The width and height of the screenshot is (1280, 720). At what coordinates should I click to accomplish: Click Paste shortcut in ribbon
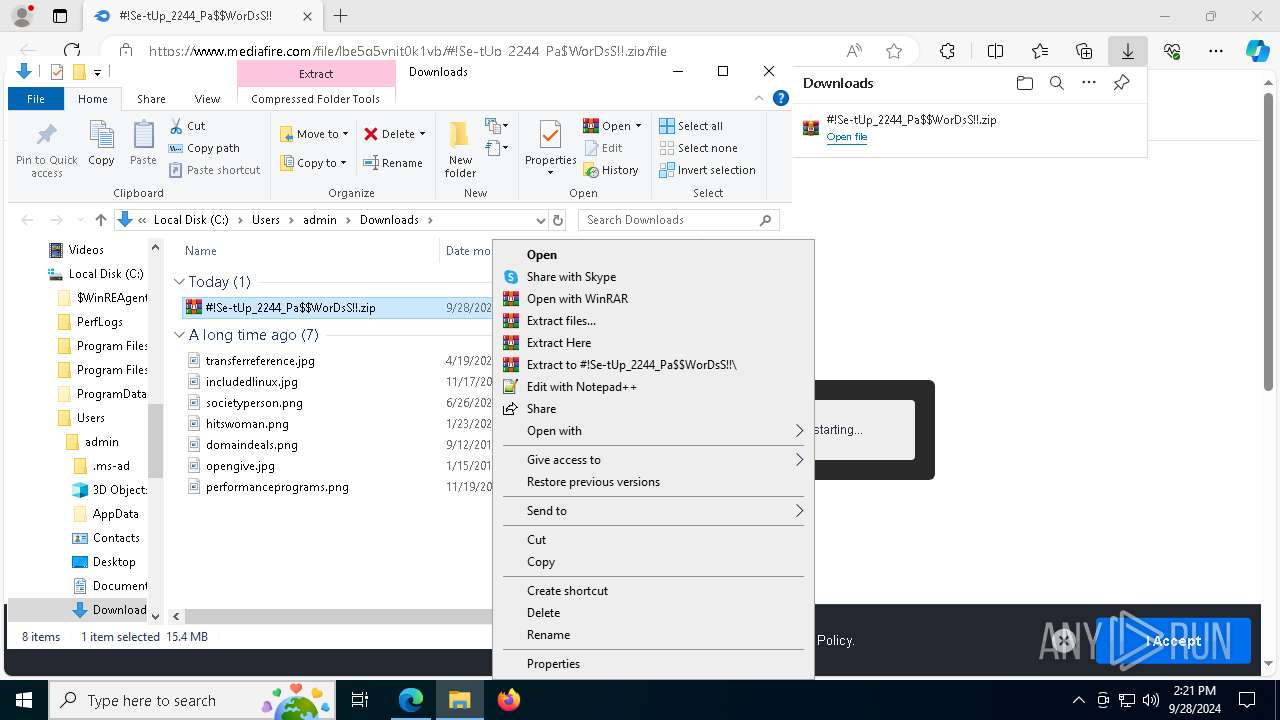click(214, 170)
